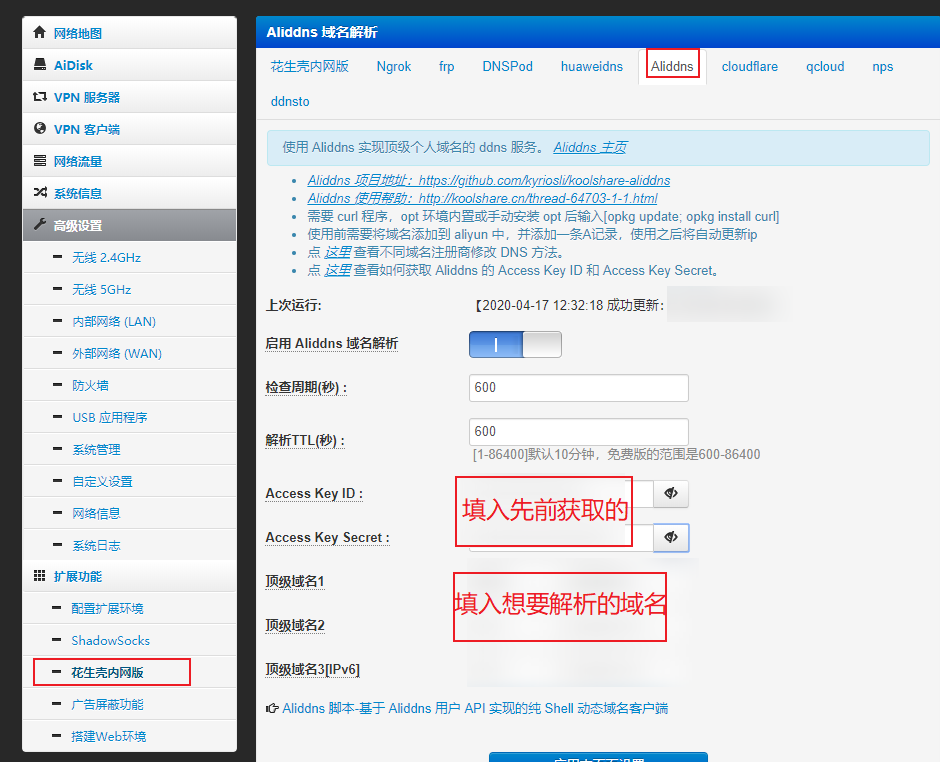The image size is (940, 762).
Task: Open the Aliddns GitHub project link
Action: coord(488,181)
